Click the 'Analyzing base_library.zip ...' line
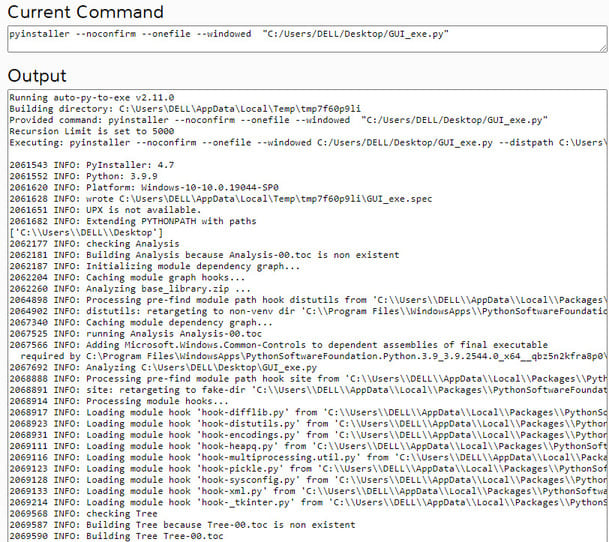Screen dimensions: 609x542 (x=130, y=289)
